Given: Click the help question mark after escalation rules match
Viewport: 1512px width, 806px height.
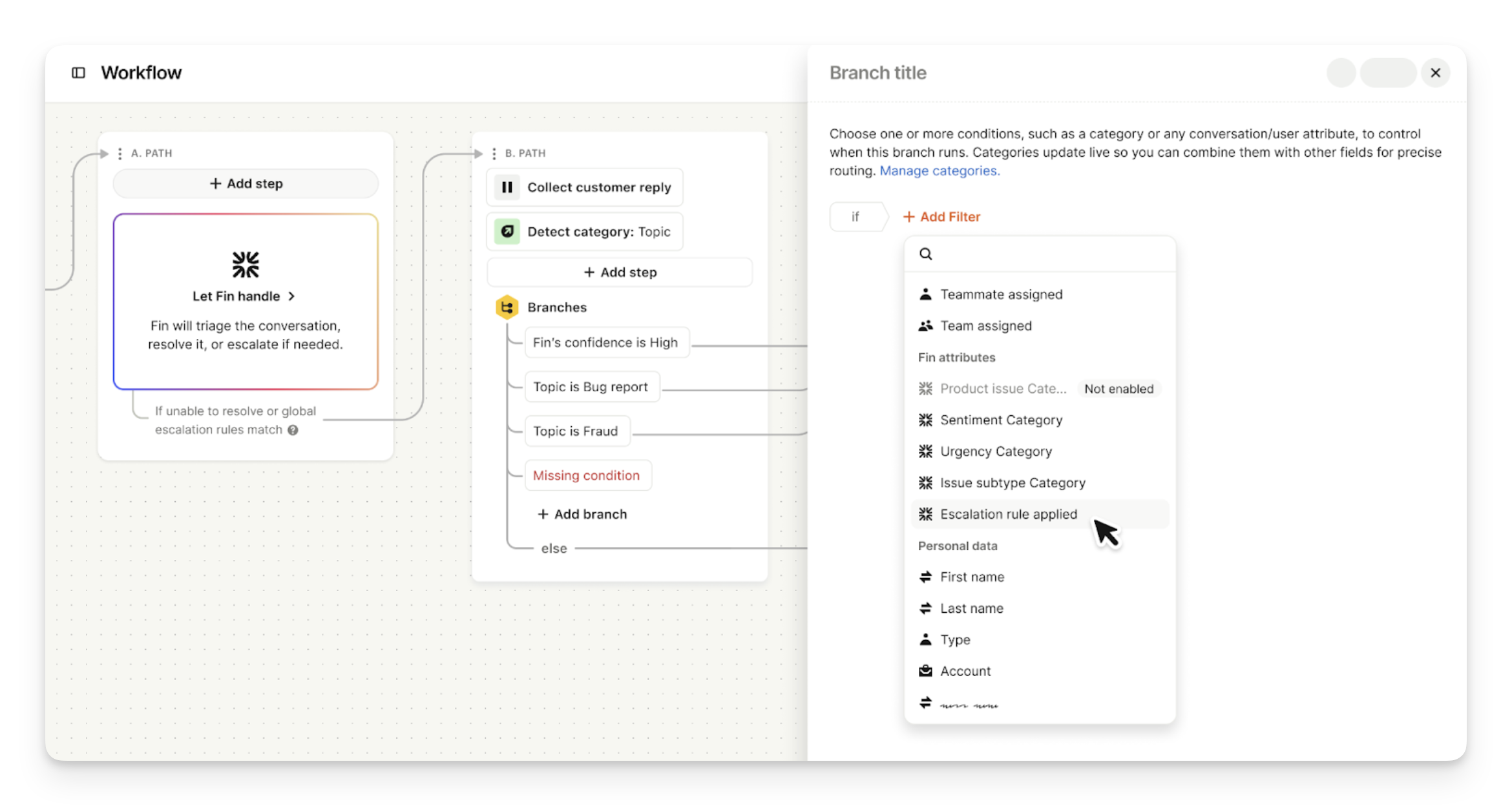Looking at the screenshot, I should point(293,430).
